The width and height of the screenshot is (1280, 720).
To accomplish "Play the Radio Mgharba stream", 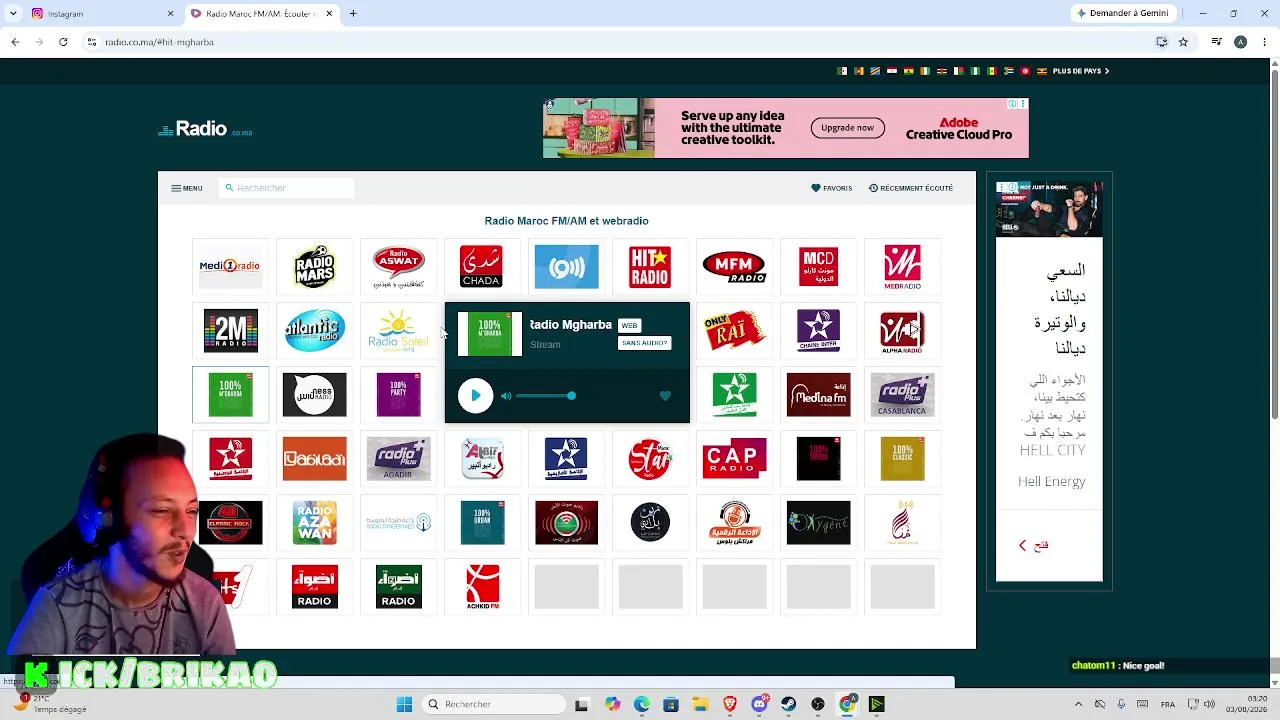I will tap(475, 396).
